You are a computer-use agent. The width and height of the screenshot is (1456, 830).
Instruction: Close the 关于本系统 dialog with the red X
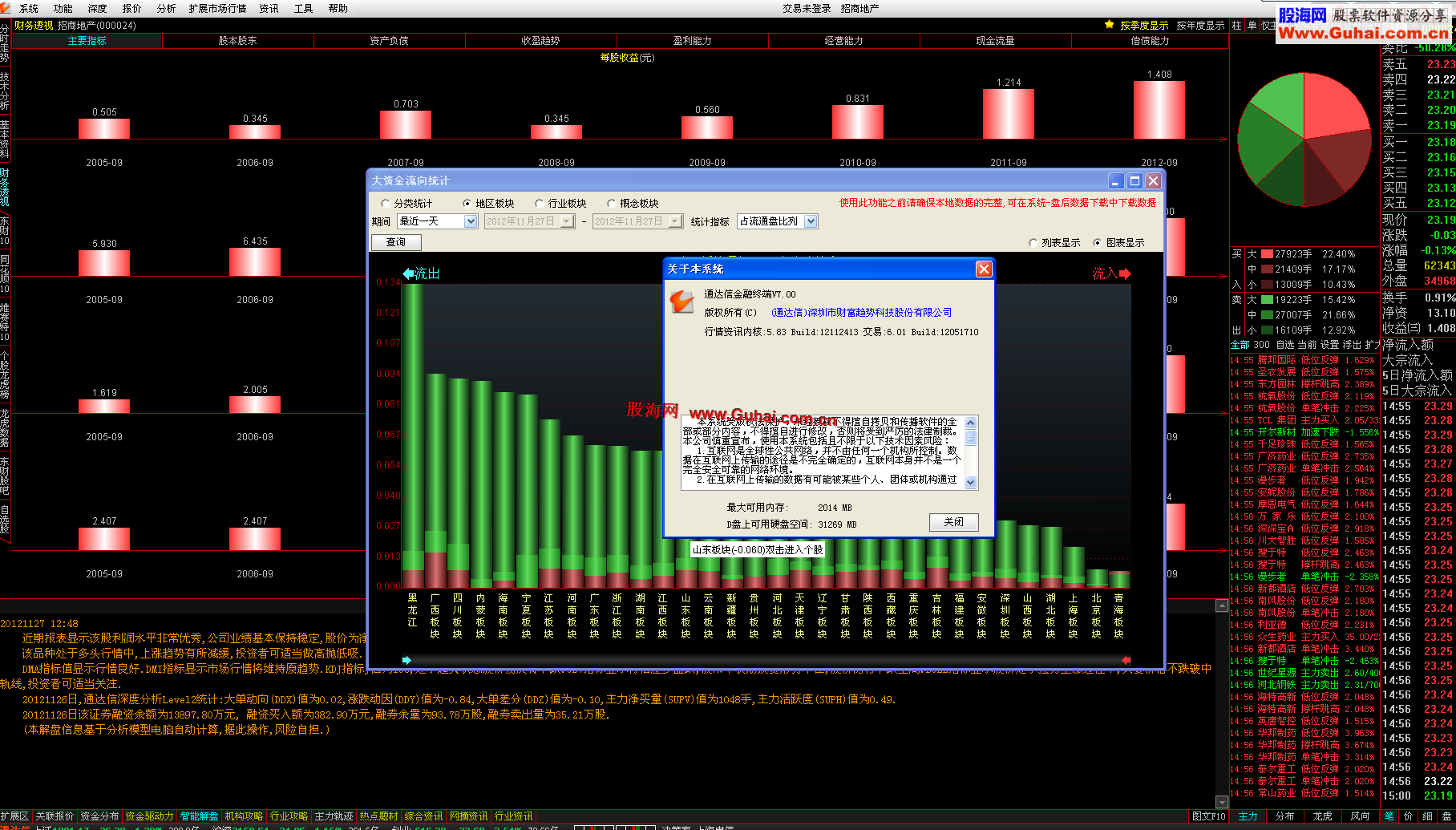984,269
